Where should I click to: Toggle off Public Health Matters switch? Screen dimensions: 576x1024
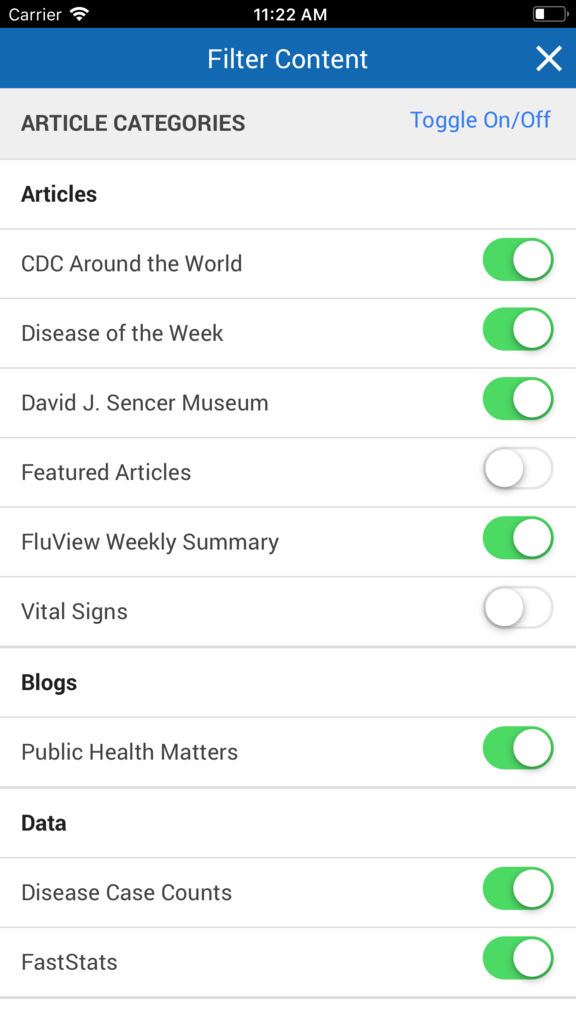(x=518, y=748)
